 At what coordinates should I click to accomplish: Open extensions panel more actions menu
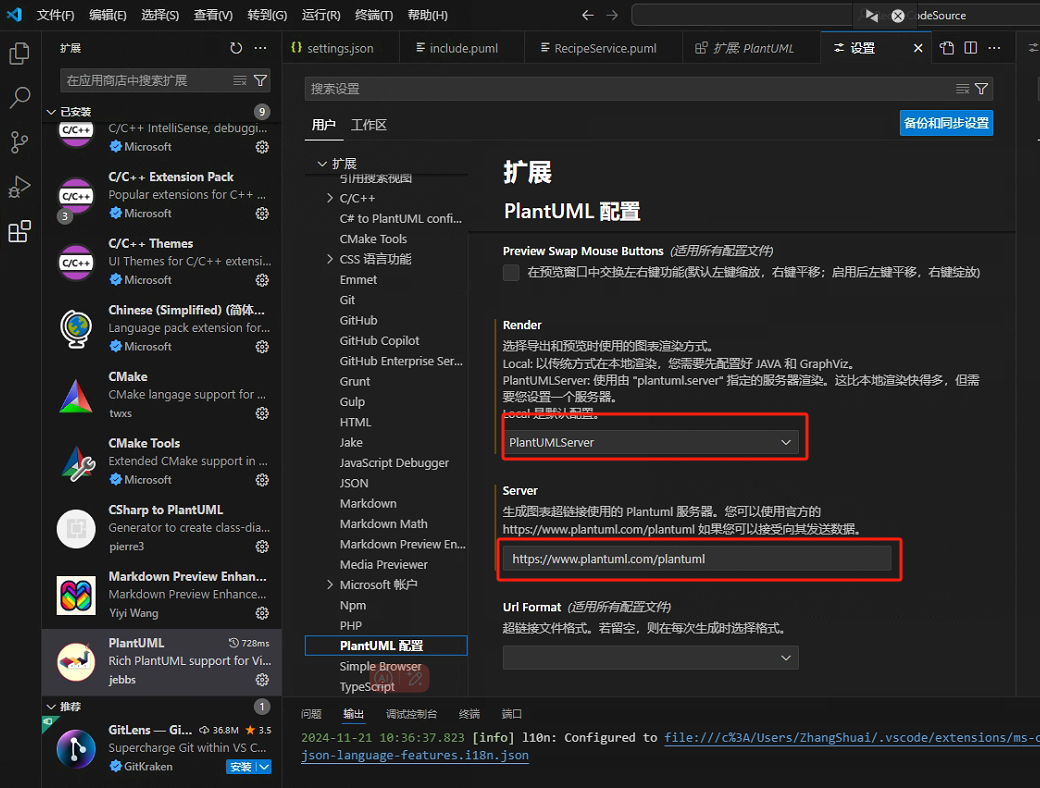coord(261,48)
